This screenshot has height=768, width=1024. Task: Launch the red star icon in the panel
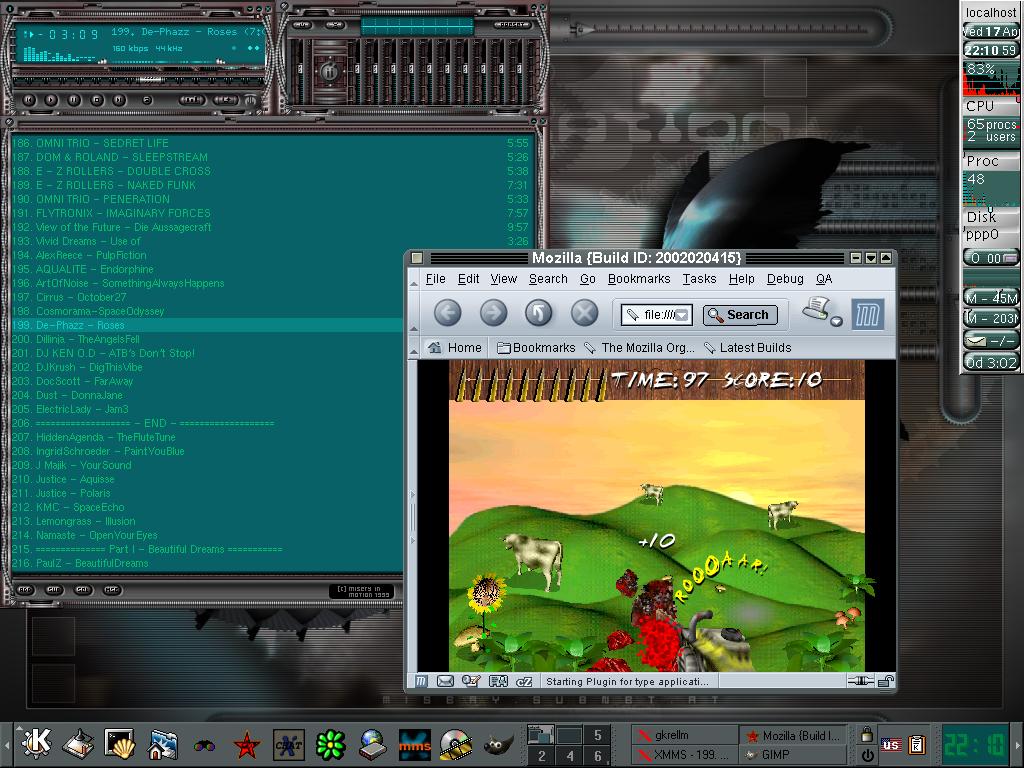247,745
